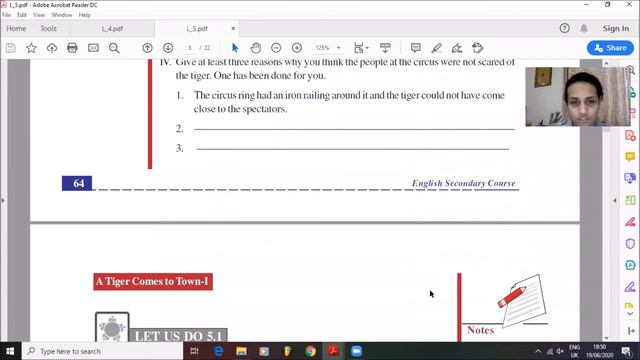Collapse the right tools pane arrow

[x=615, y=200]
